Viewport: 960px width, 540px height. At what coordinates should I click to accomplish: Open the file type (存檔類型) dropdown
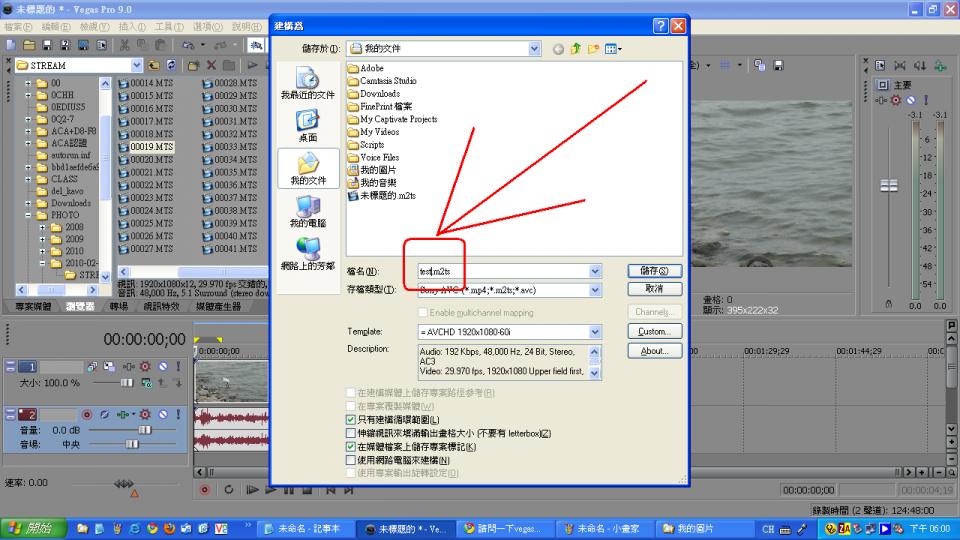pyautogui.click(x=595, y=290)
